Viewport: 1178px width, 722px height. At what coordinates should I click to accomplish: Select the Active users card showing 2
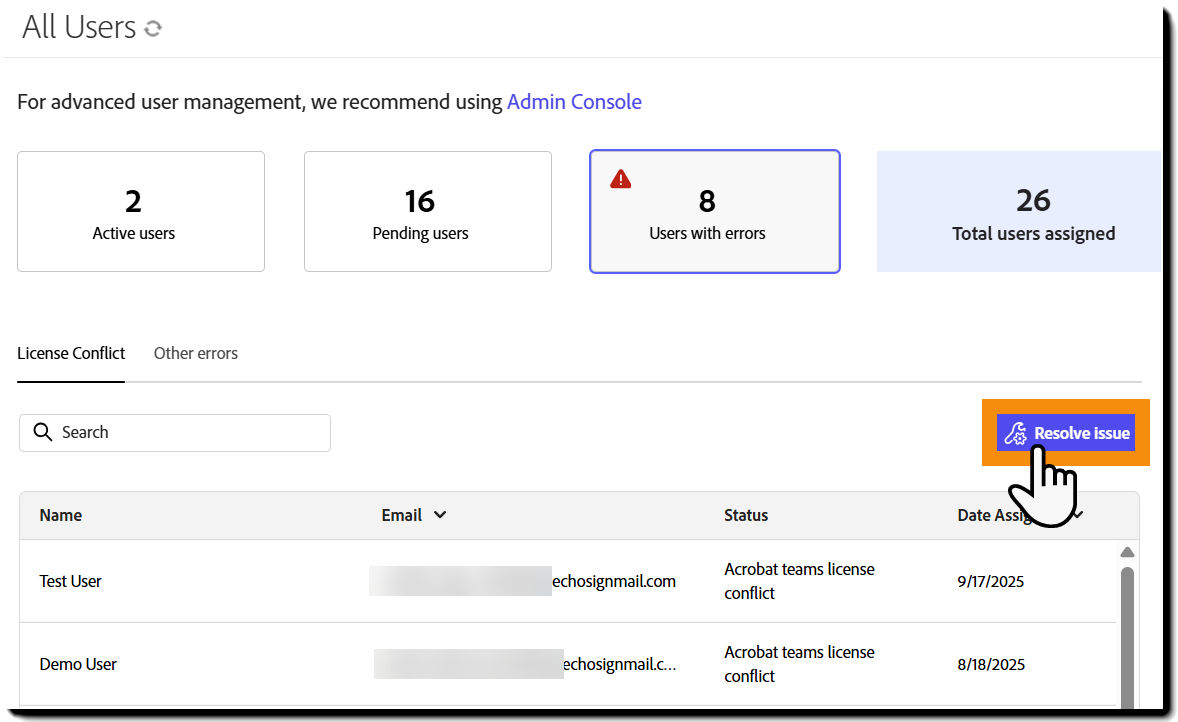tap(140, 211)
